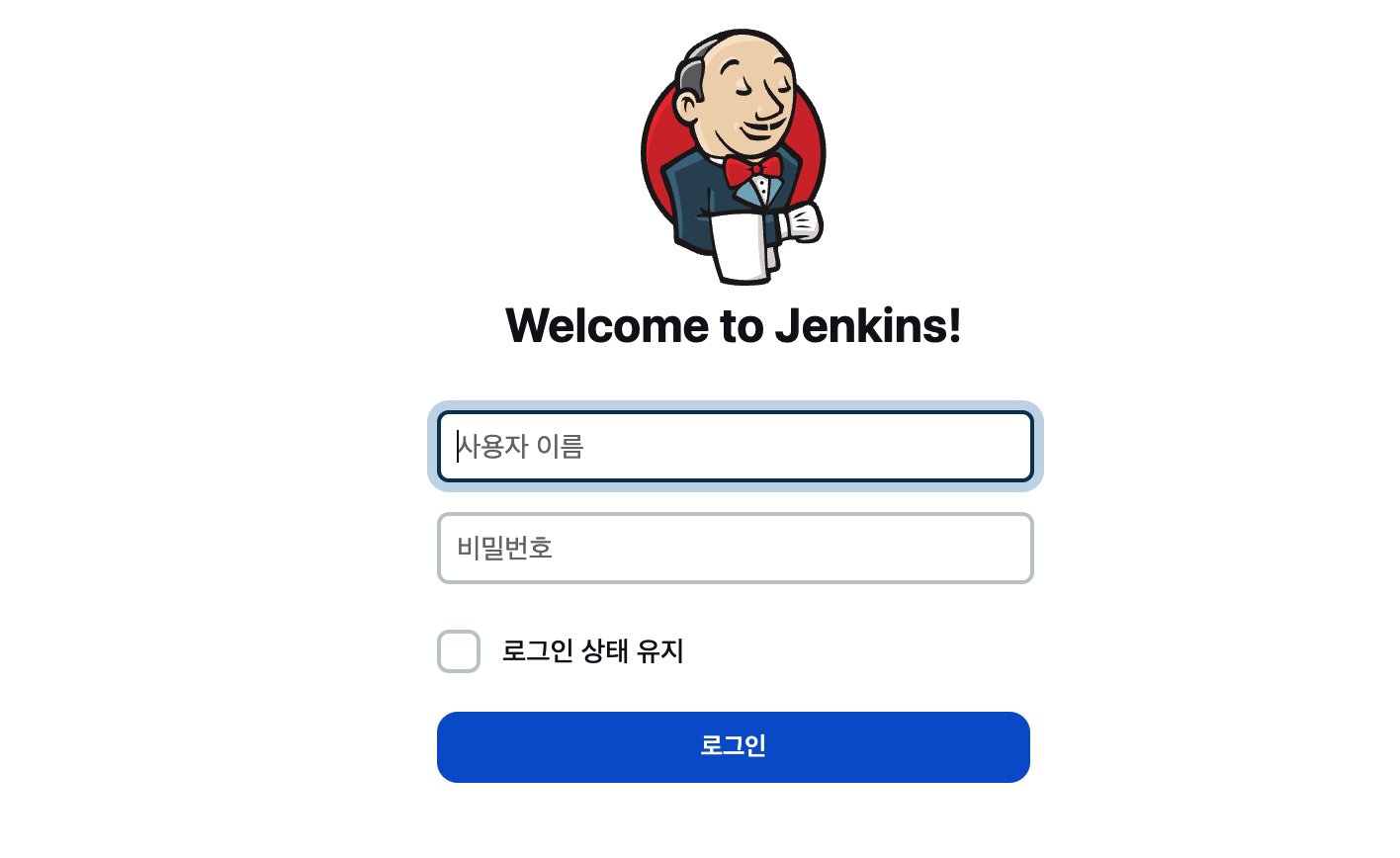1400x858 pixels.
Task: Select the 비밀번호 password field
Action: 736,548
